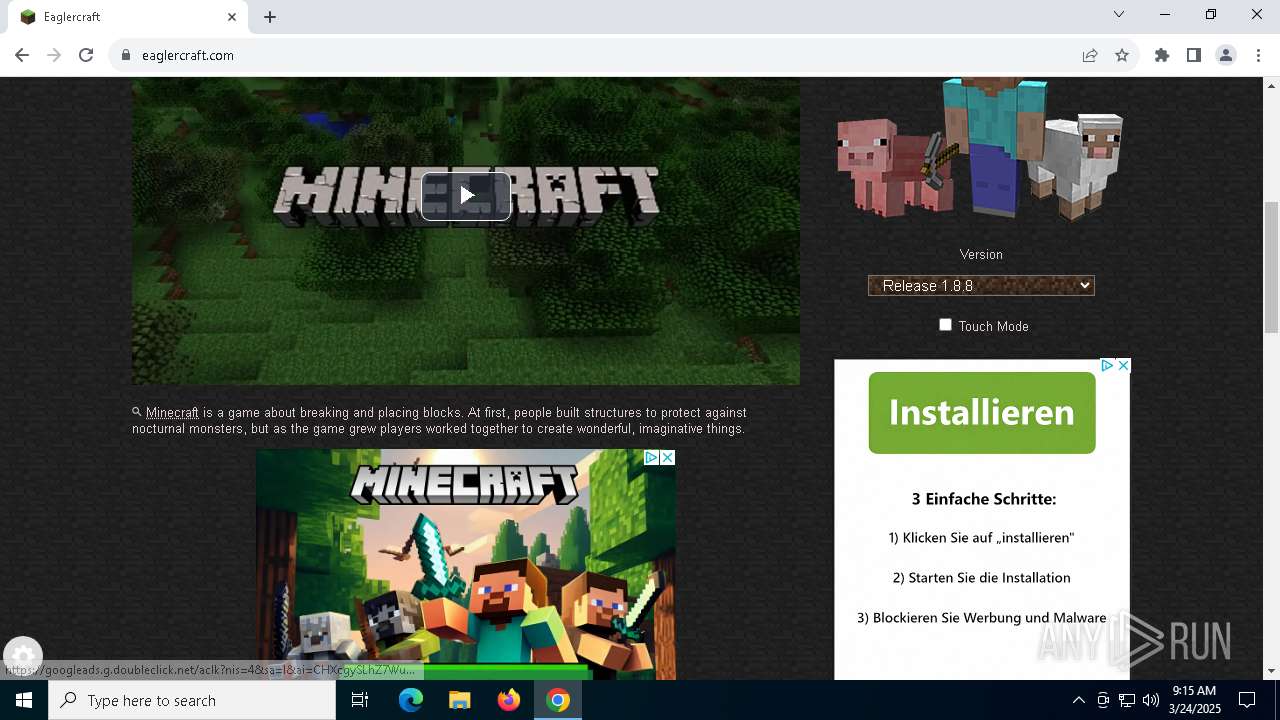
Task: Open Windows notification center
Action: tap(1247, 700)
